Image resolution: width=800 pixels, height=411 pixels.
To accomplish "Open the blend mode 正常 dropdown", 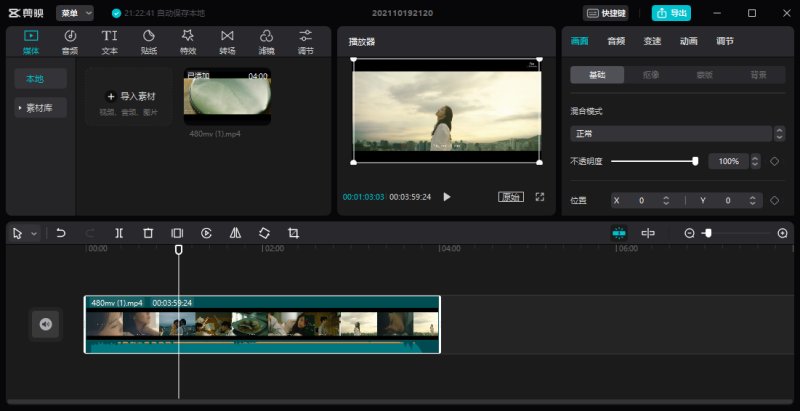I will point(678,134).
